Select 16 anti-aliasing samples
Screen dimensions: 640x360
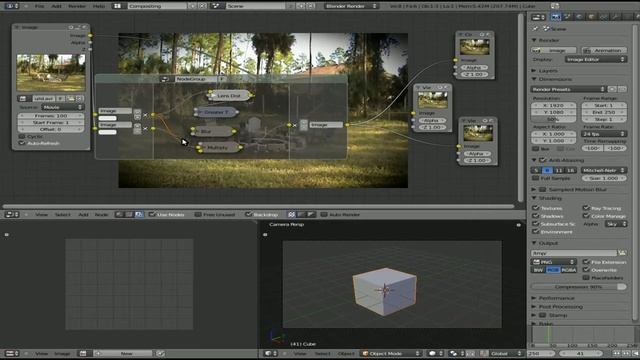[x=570, y=170]
